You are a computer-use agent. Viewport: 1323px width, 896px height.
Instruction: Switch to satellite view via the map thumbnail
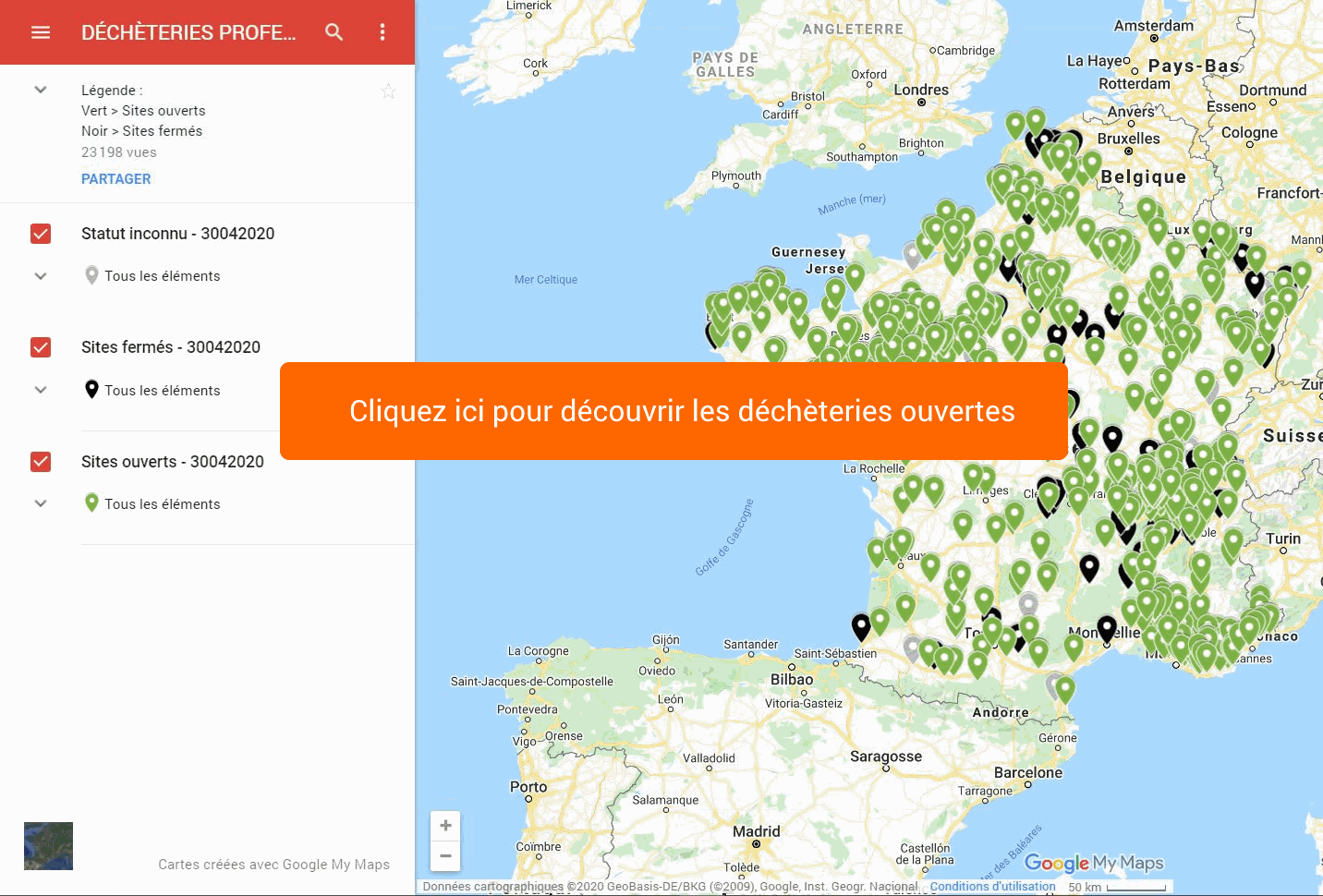47,845
